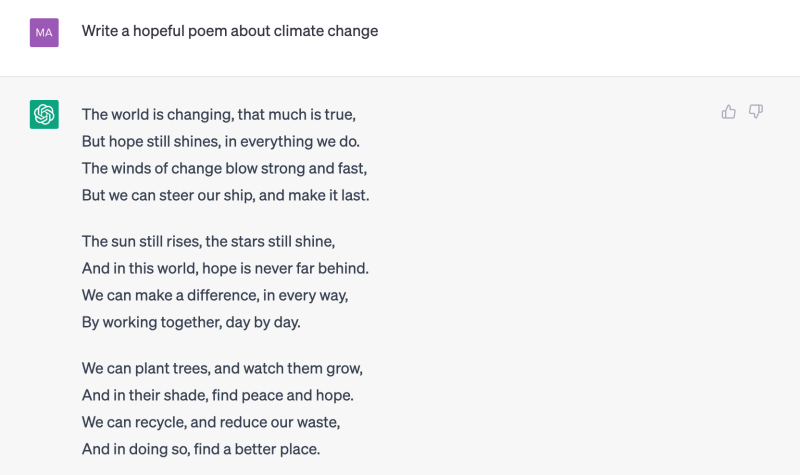Image resolution: width=800 pixels, height=475 pixels.
Task: Click the prompt text about climate change poem
Action: [230, 31]
